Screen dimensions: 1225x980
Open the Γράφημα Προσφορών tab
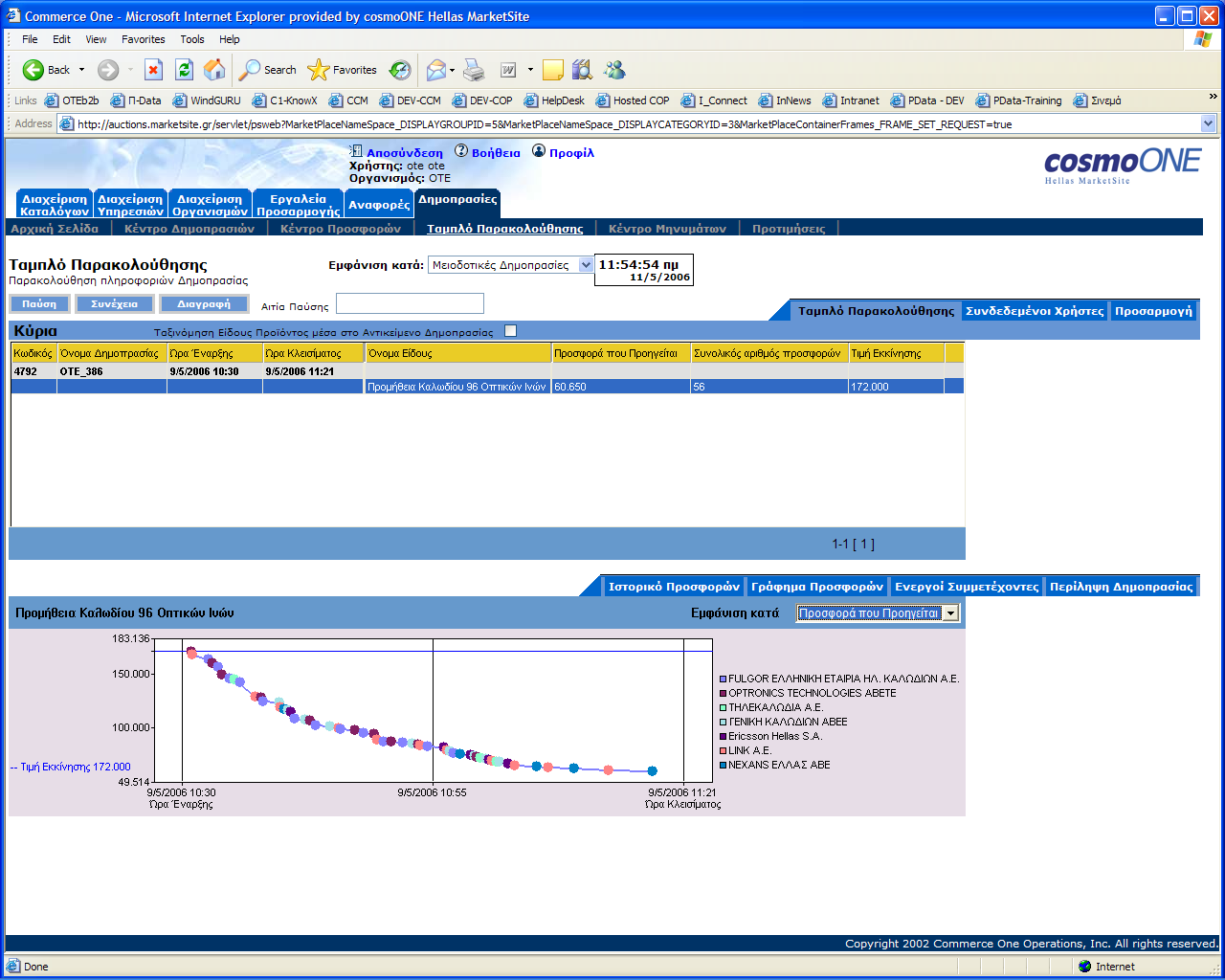(817, 587)
